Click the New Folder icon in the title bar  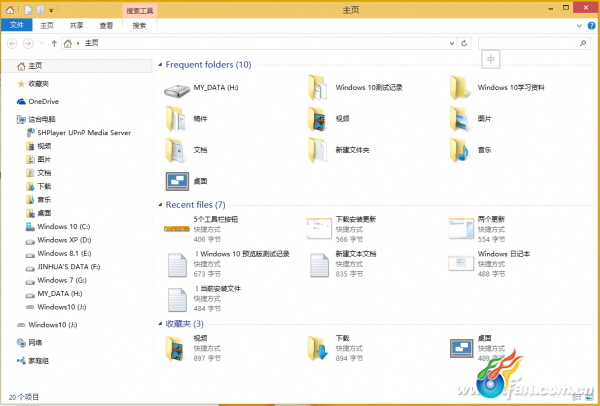[x=41, y=10]
